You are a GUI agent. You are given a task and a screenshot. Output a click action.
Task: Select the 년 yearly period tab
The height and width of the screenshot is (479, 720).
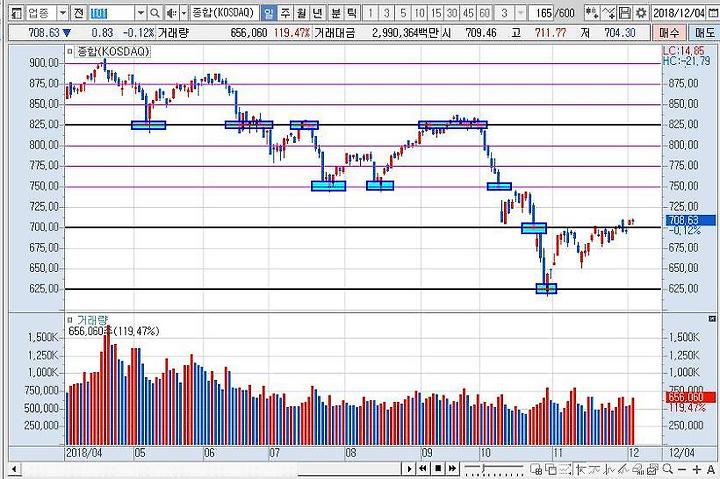point(317,13)
